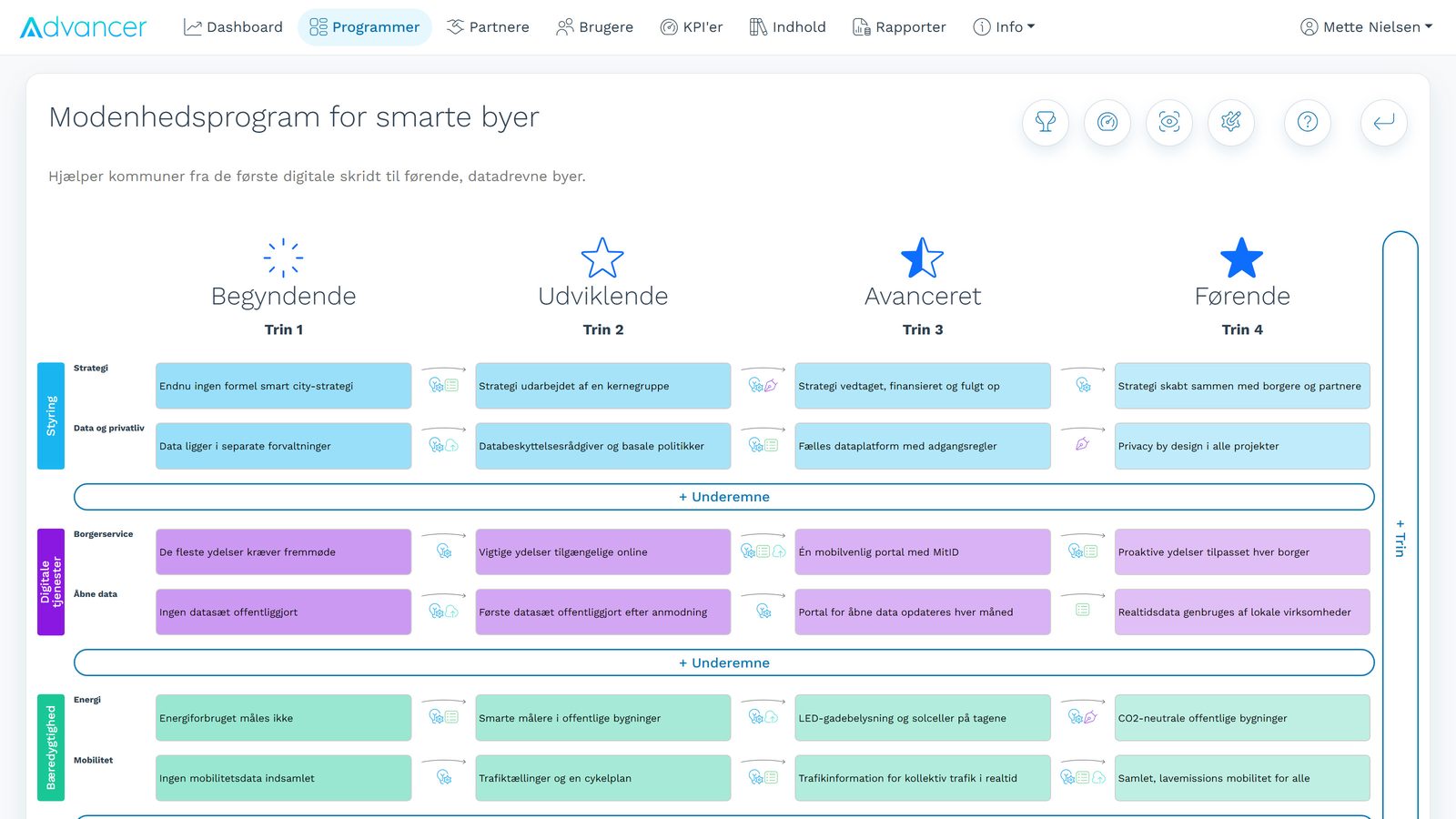Click the eye preview icon button
The image size is (1456, 819).
tap(1169, 122)
